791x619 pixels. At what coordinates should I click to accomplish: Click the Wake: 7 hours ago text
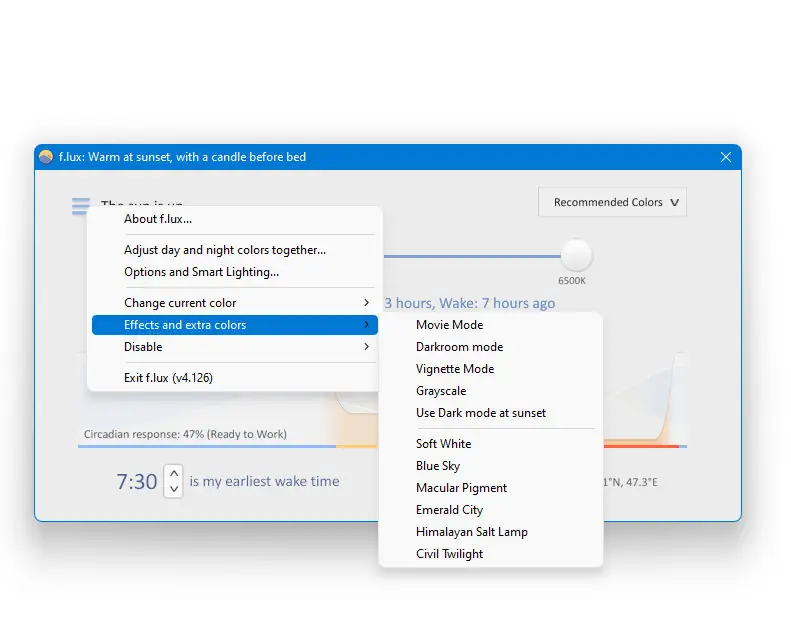point(497,303)
